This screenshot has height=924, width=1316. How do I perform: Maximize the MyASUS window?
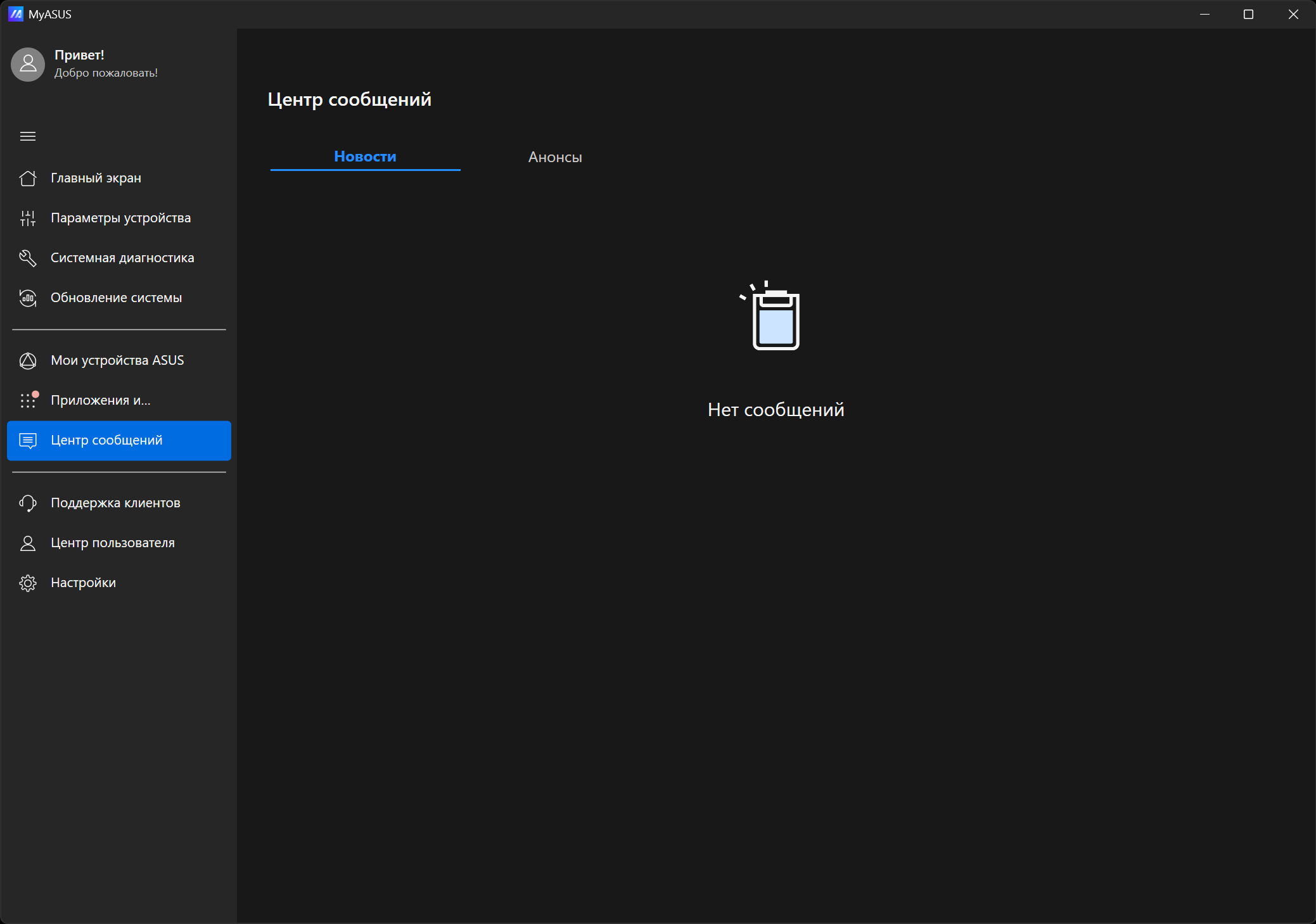(x=1248, y=14)
